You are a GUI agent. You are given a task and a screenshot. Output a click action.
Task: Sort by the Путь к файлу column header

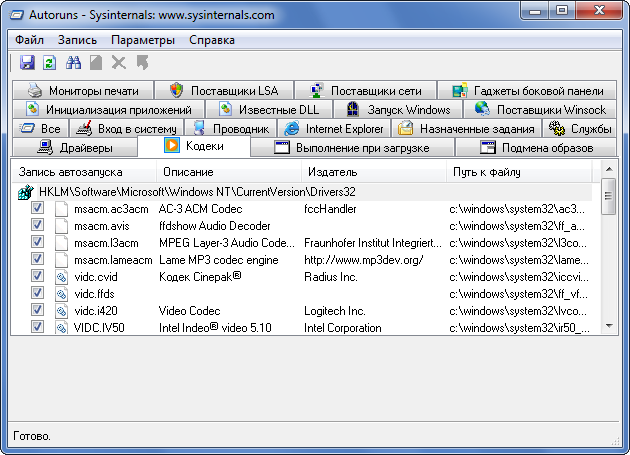pyautogui.click(x=519, y=172)
